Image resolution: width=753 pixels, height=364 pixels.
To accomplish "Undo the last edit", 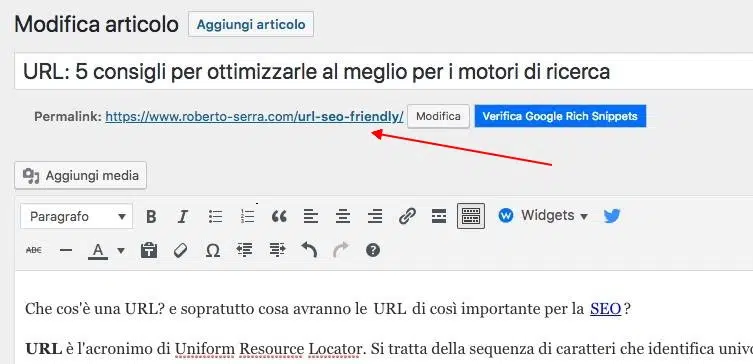I will (x=309, y=250).
